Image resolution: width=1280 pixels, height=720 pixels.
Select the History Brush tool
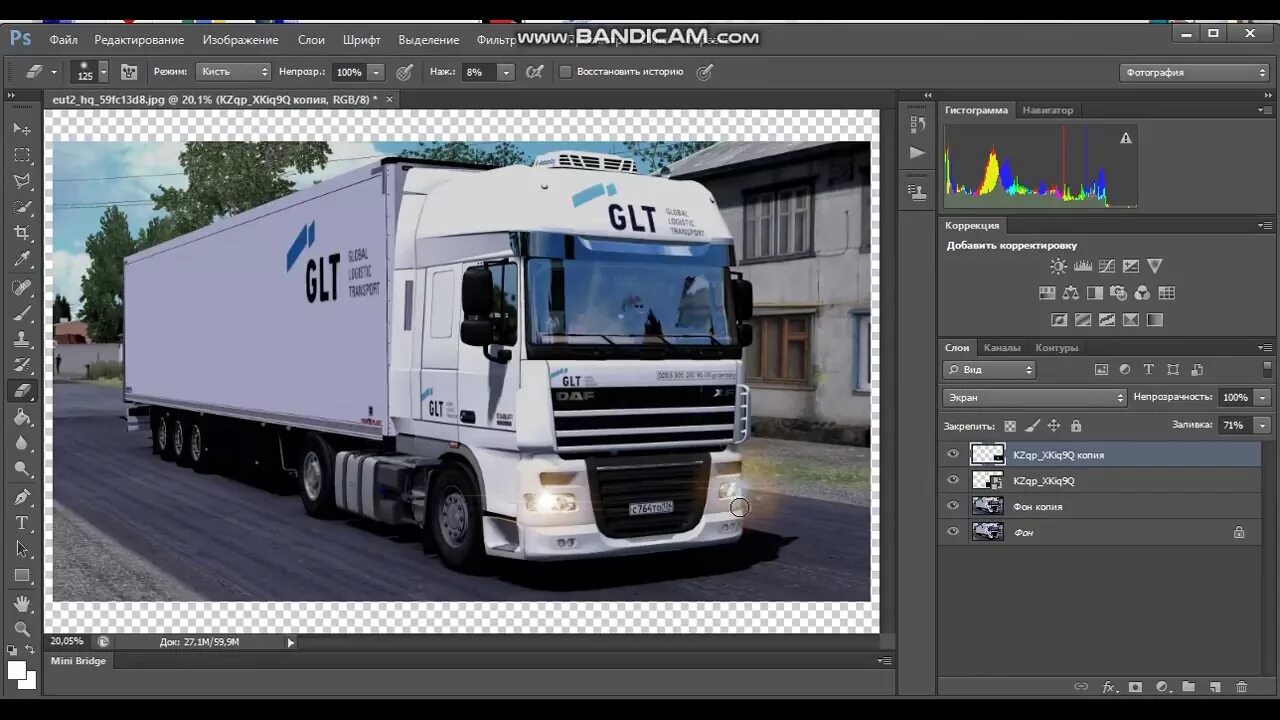pos(22,365)
